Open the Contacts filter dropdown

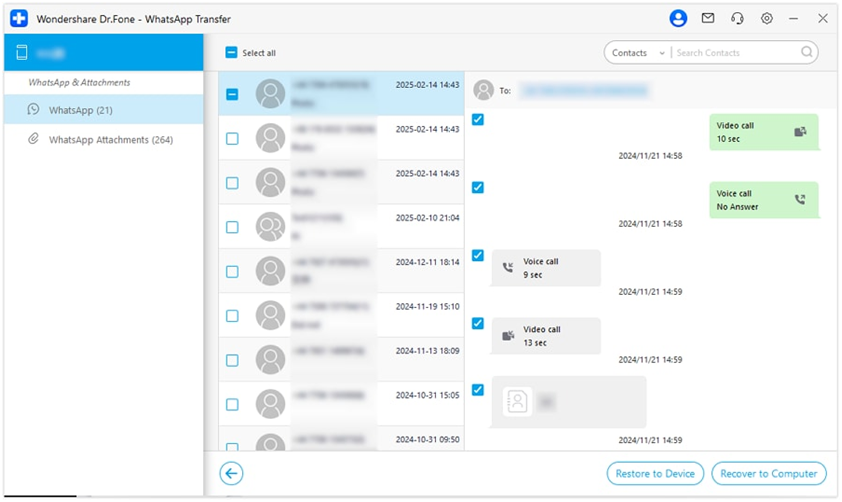point(638,53)
